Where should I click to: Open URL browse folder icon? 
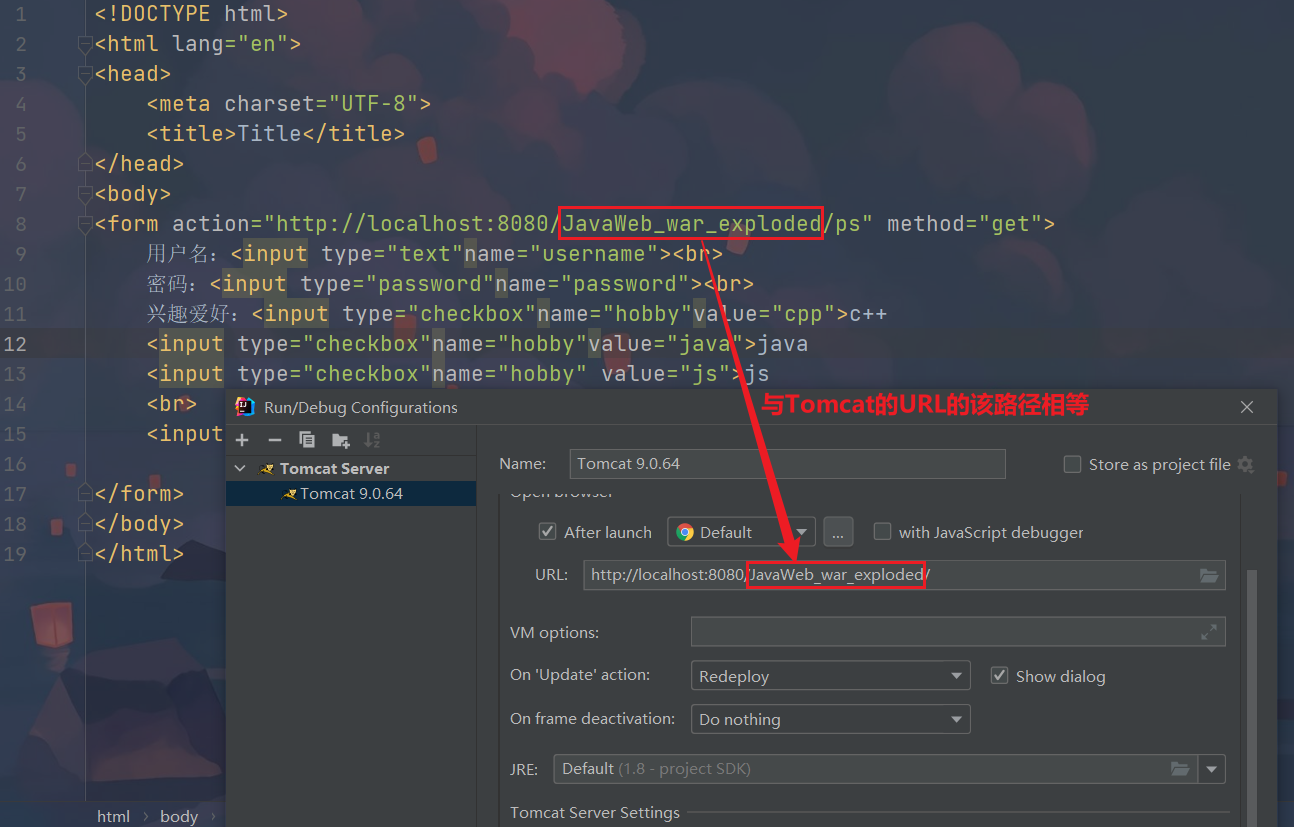tap(1209, 575)
